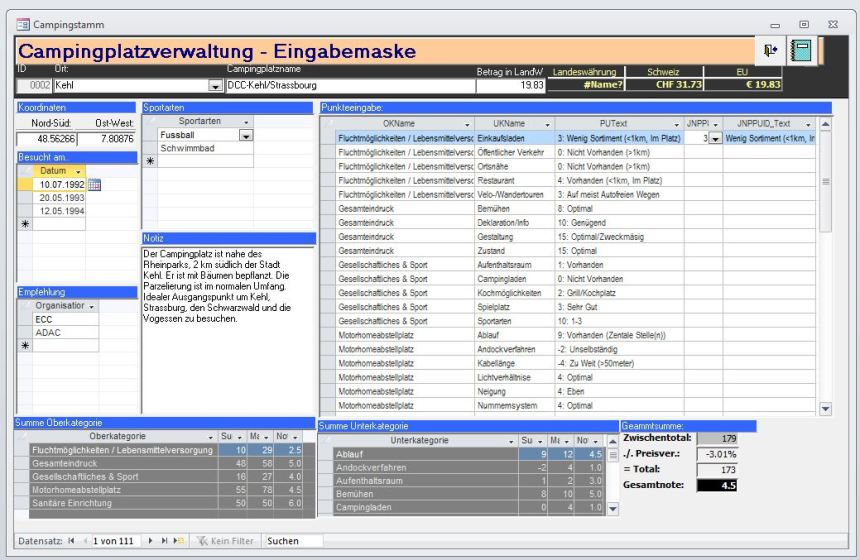Click the Suchen search field
The image size is (860, 560).
(292, 540)
